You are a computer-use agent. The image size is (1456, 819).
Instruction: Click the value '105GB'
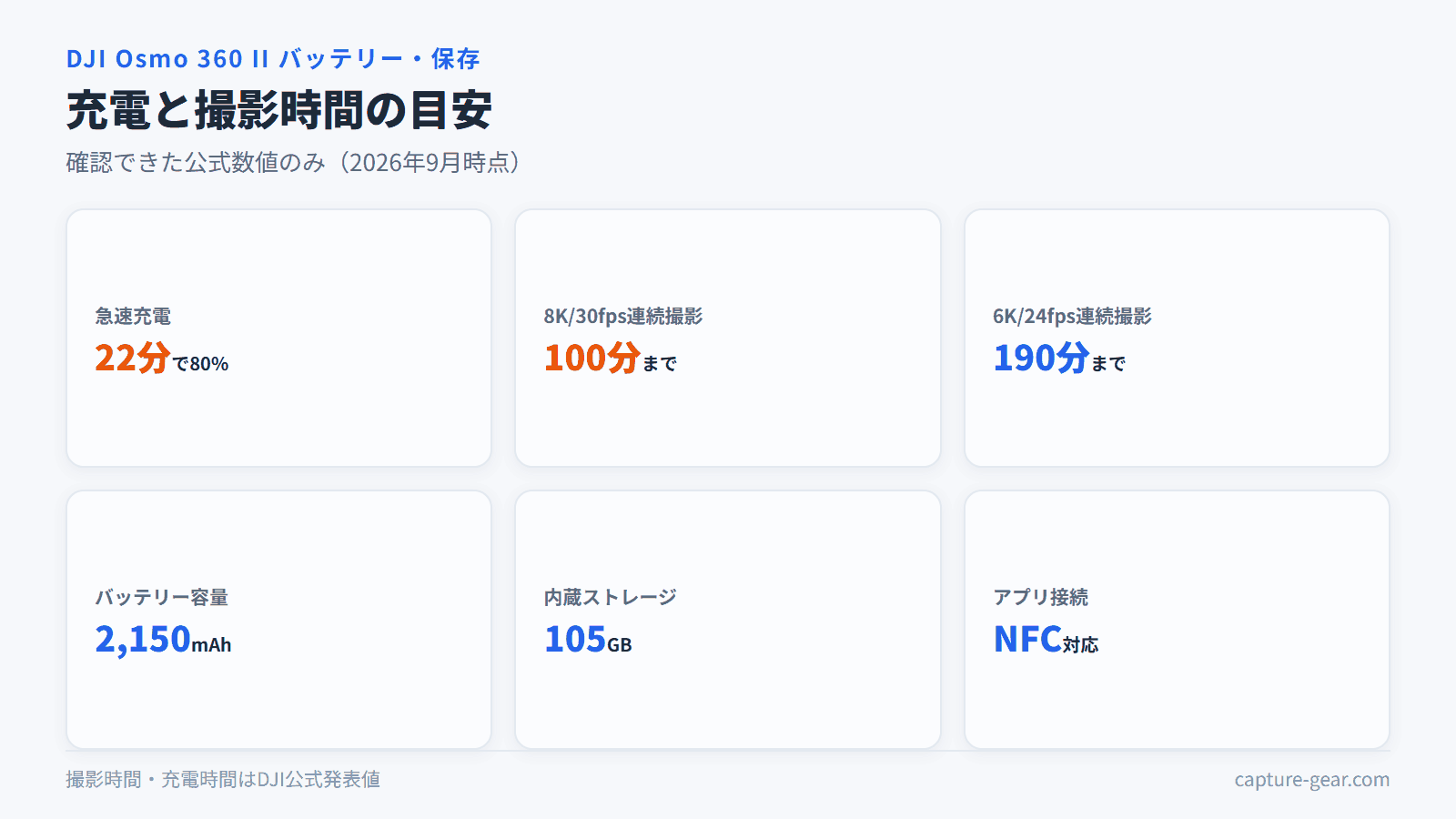click(588, 639)
